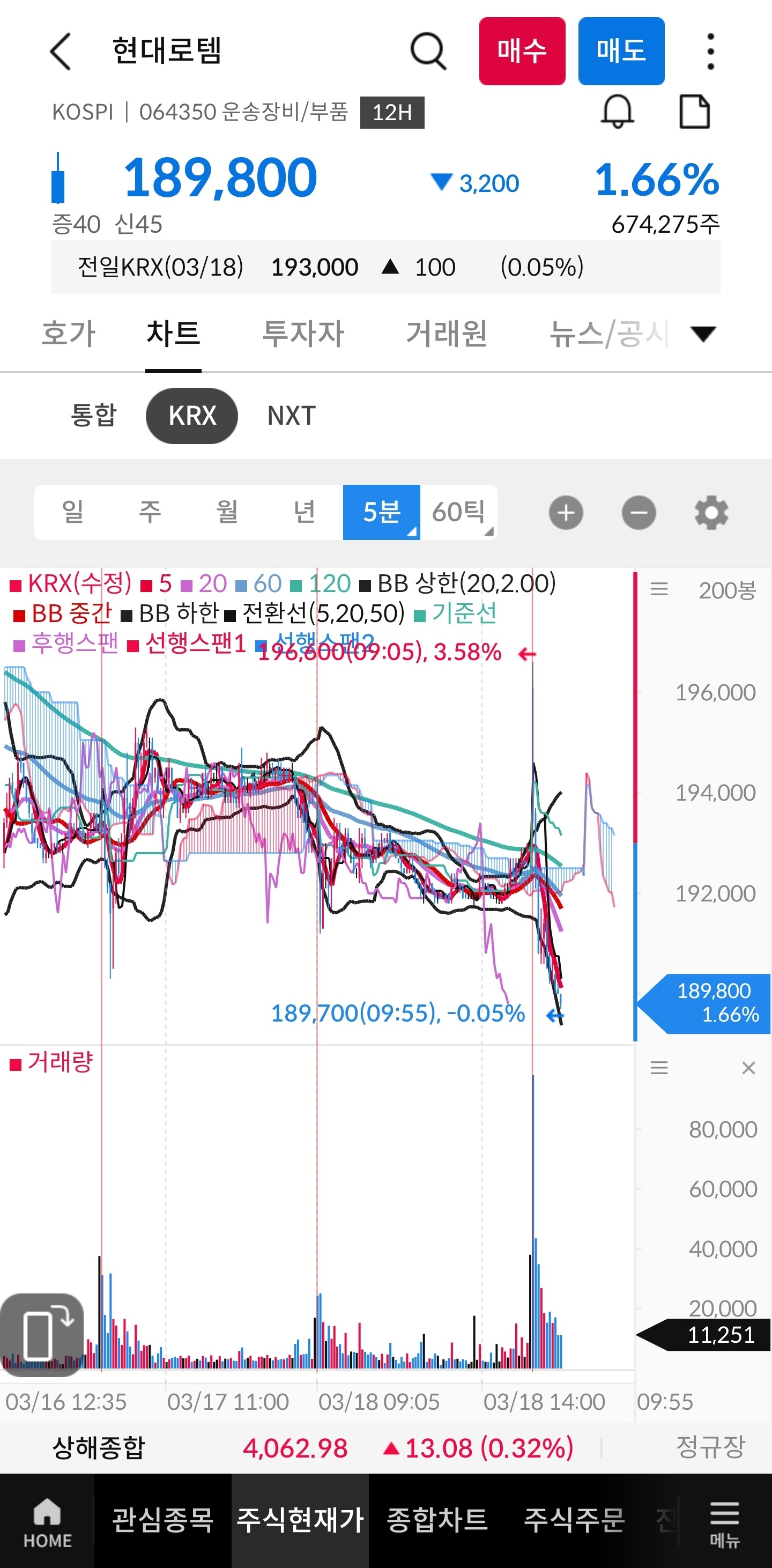The width and height of the screenshot is (772, 1568).
Task: Close the volume panel with X
Action: click(x=748, y=1068)
